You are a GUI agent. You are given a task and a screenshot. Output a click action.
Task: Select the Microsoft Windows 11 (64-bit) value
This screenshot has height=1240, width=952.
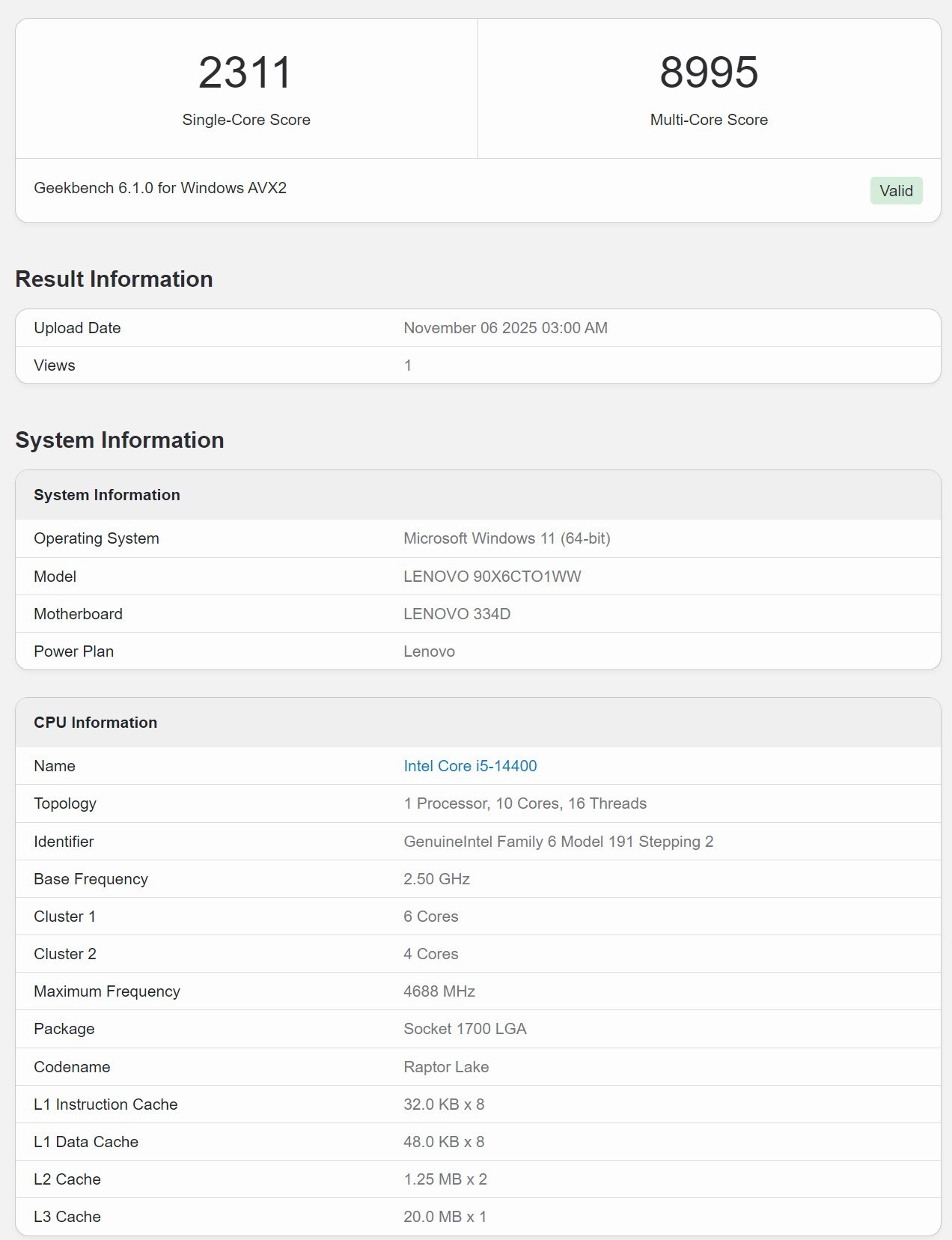point(507,538)
